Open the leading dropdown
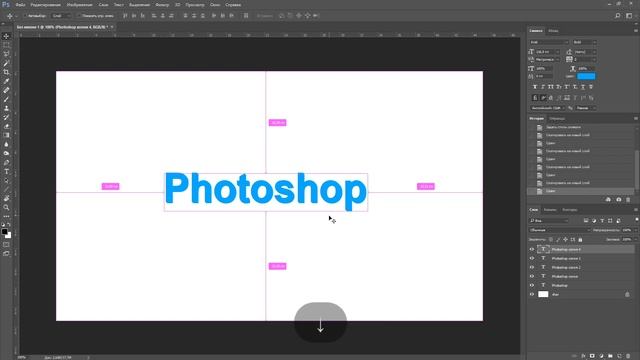Viewport: 640px width, 360px height. coord(585,52)
